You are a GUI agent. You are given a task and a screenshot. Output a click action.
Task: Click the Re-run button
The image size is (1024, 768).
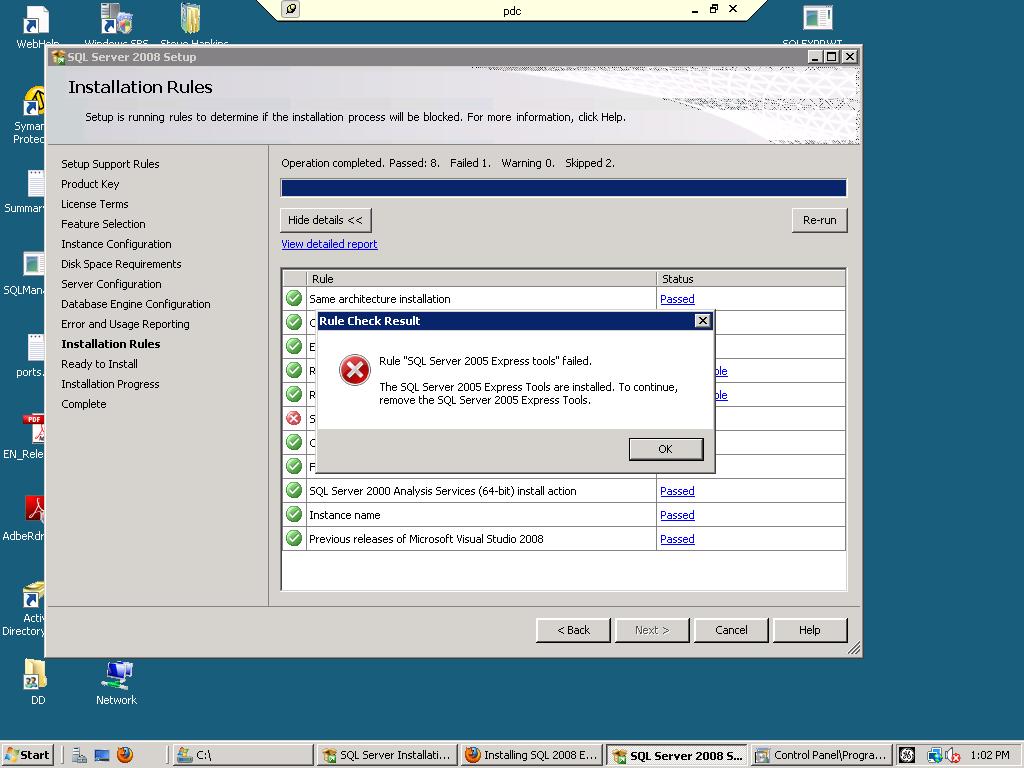(819, 219)
